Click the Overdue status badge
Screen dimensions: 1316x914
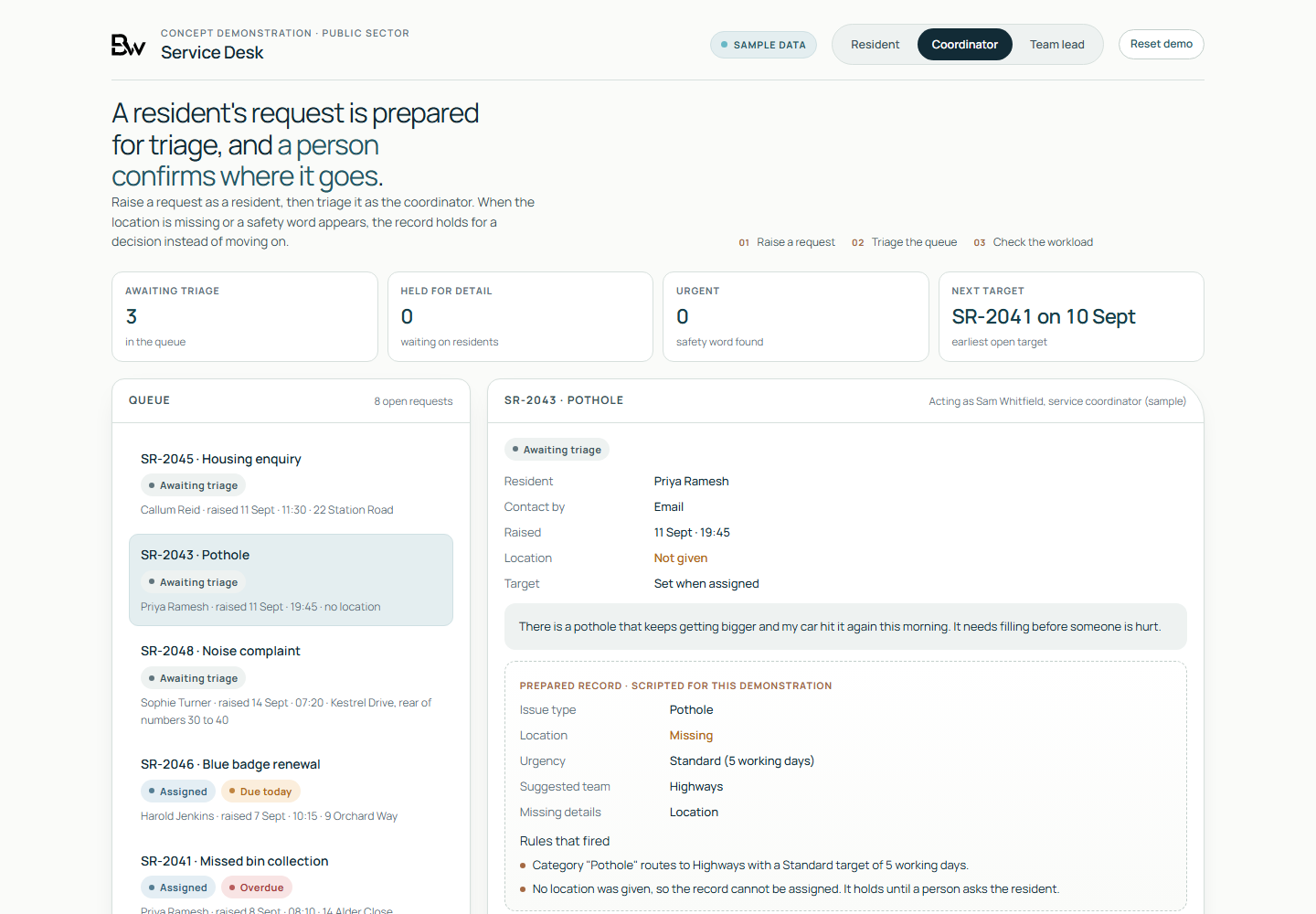(x=257, y=887)
